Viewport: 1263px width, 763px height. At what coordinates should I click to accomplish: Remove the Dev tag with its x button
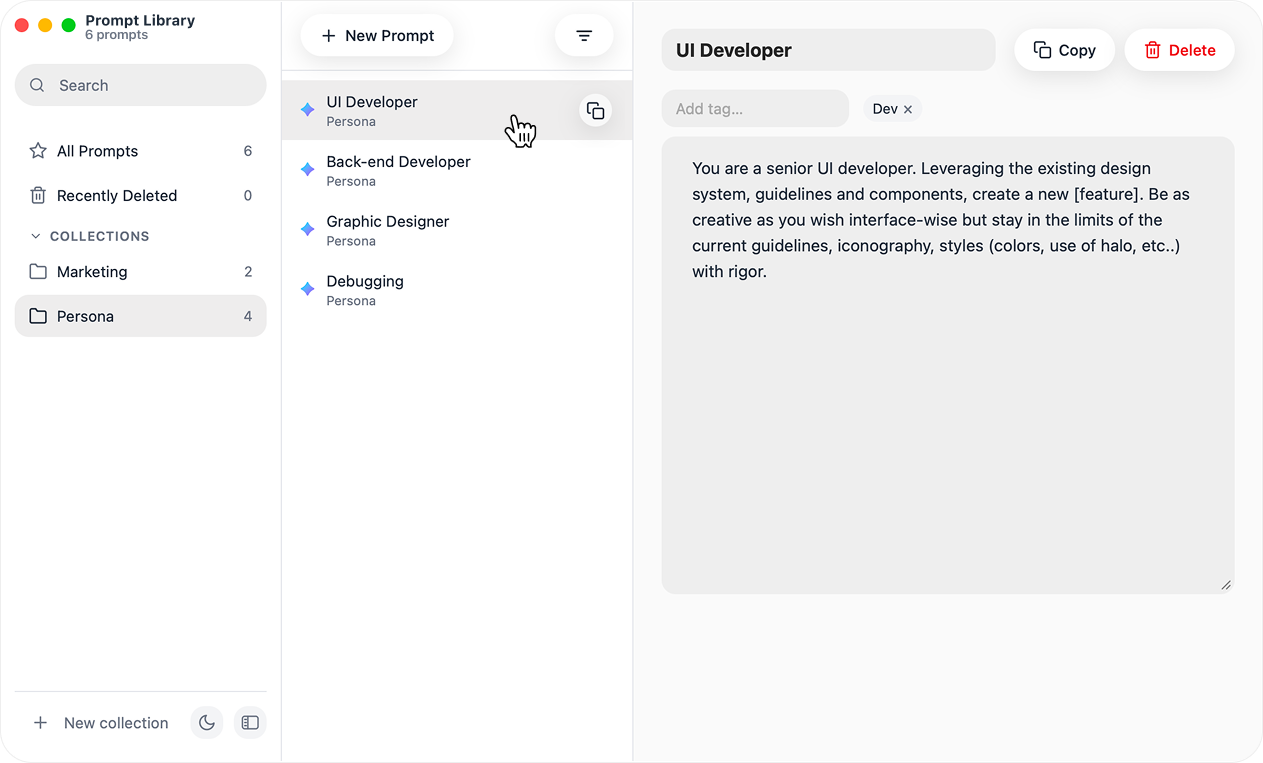tap(907, 108)
